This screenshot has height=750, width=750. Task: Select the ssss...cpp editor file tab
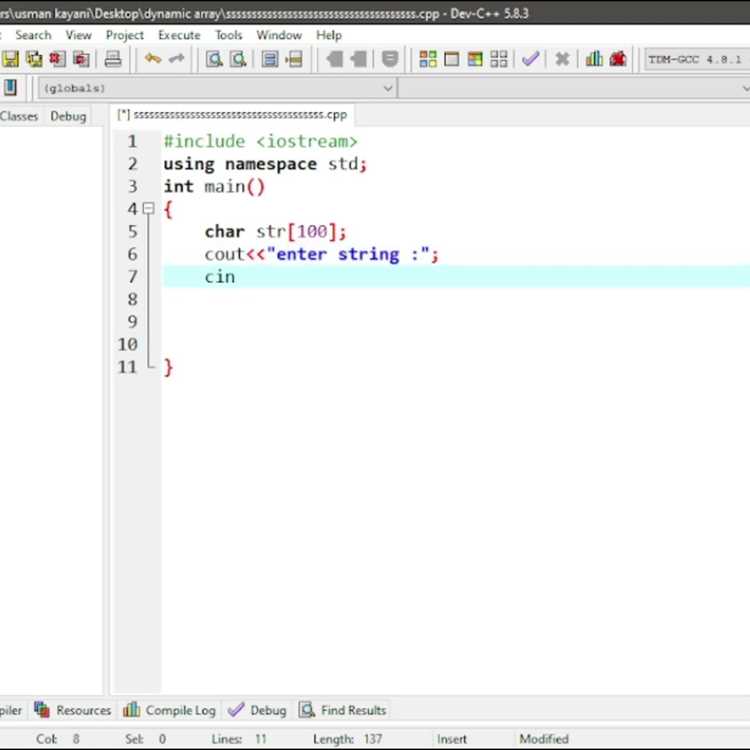click(232, 115)
